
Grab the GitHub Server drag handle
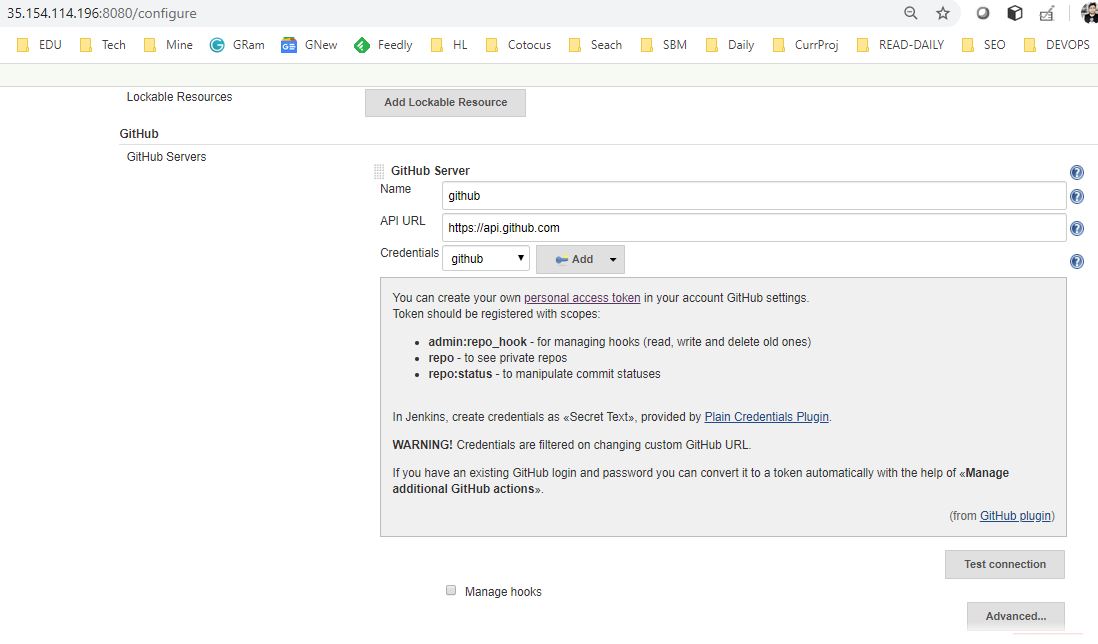(x=379, y=171)
